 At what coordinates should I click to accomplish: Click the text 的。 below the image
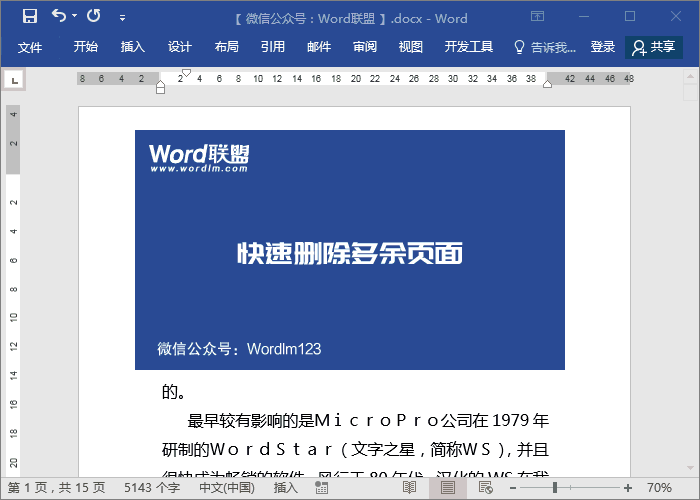[x=174, y=392]
